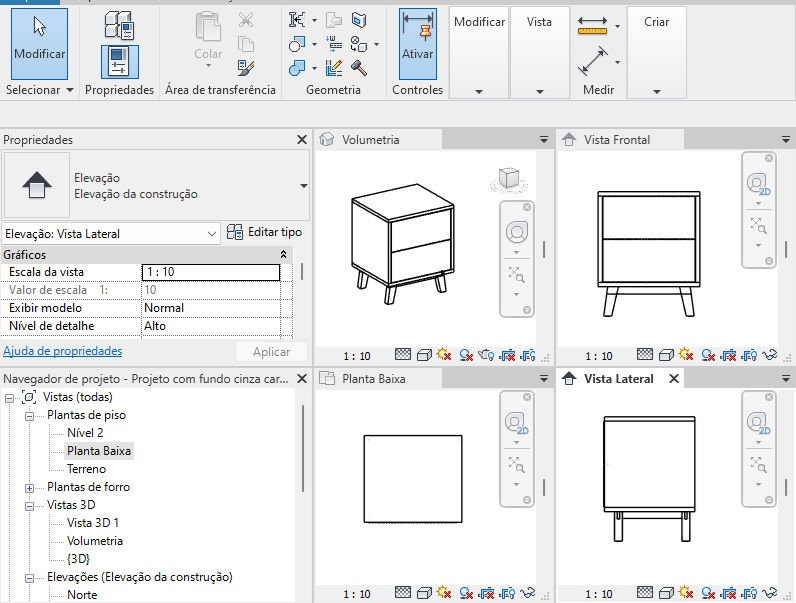Toggle Shadows in Volumetria control bar
796x603 pixels.
(x=466, y=355)
